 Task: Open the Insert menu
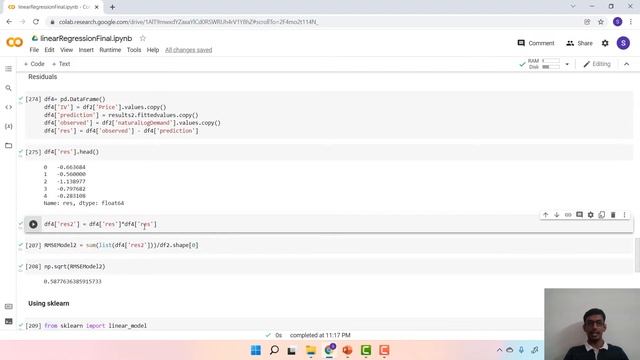[86, 50]
